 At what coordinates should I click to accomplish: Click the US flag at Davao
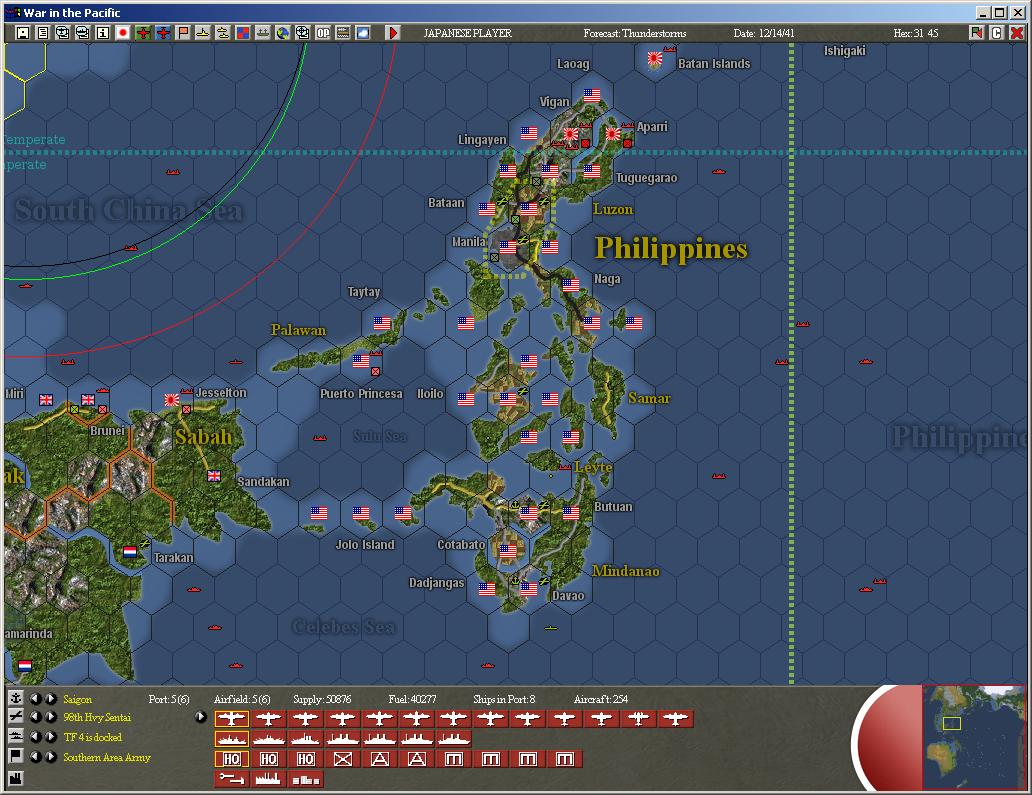click(x=529, y=589)
